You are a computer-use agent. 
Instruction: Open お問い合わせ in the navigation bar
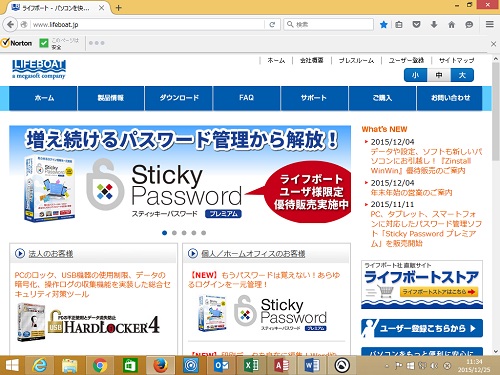click(450, 98)
